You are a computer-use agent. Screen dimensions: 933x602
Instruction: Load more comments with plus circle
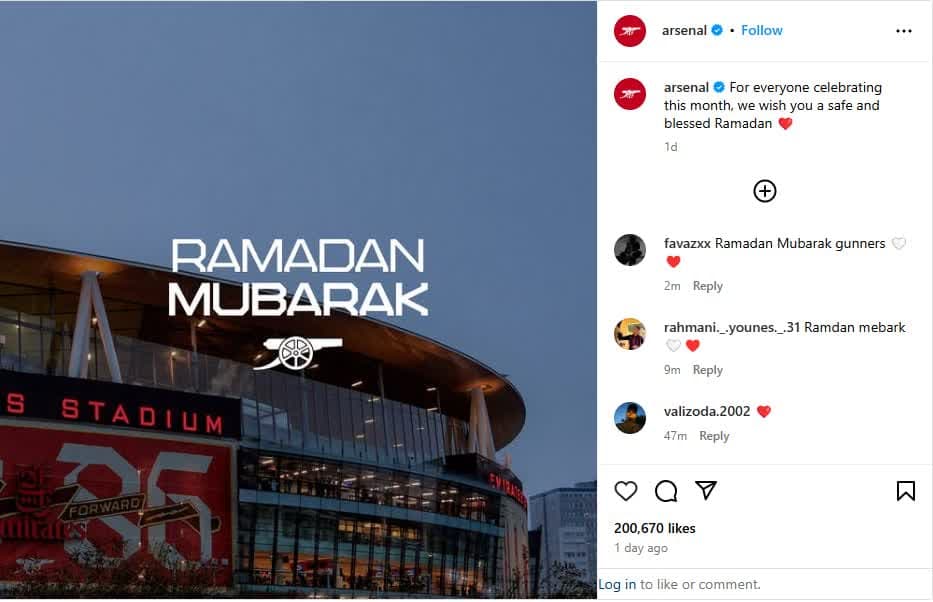pyautogui.click(x=765, y=191)
